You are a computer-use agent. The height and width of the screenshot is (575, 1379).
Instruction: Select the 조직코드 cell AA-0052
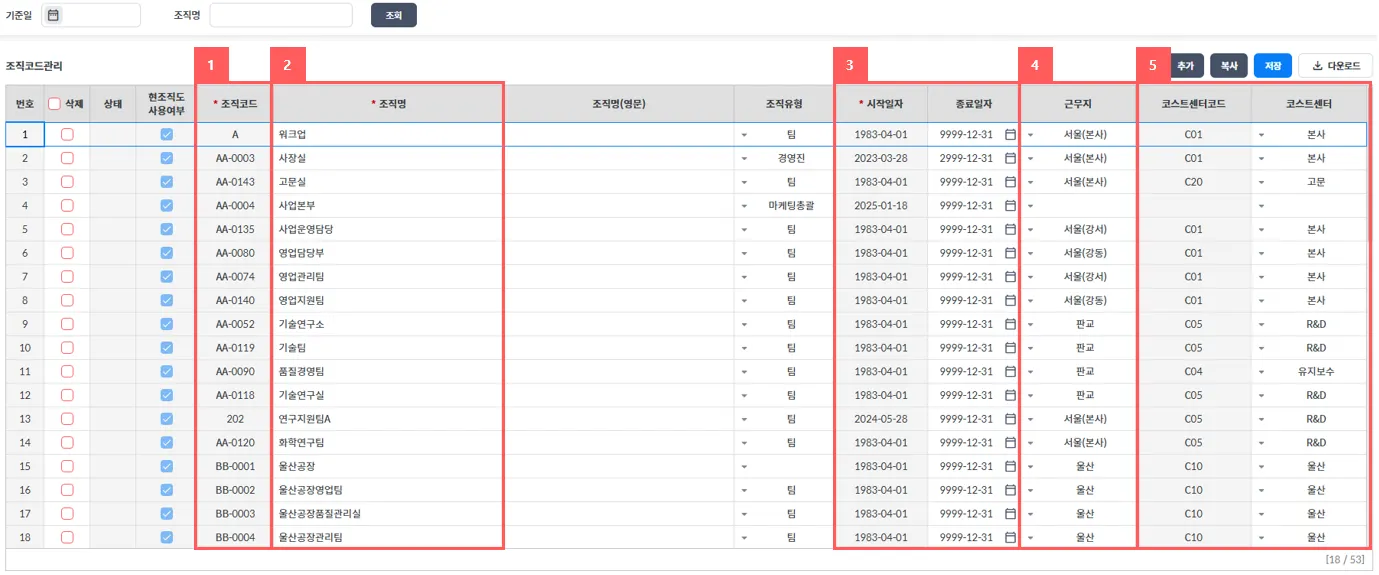234,324
